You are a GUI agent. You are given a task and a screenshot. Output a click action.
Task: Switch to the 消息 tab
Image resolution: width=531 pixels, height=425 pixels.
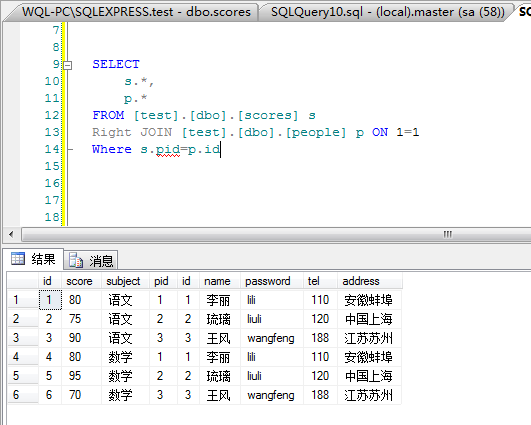[91, 260]
